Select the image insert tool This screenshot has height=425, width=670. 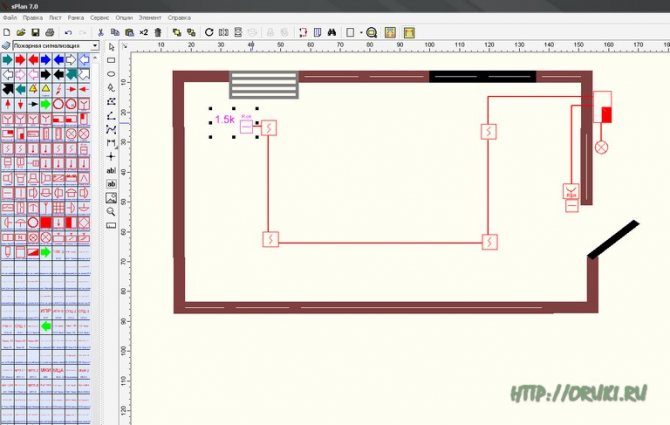[111, 198]
